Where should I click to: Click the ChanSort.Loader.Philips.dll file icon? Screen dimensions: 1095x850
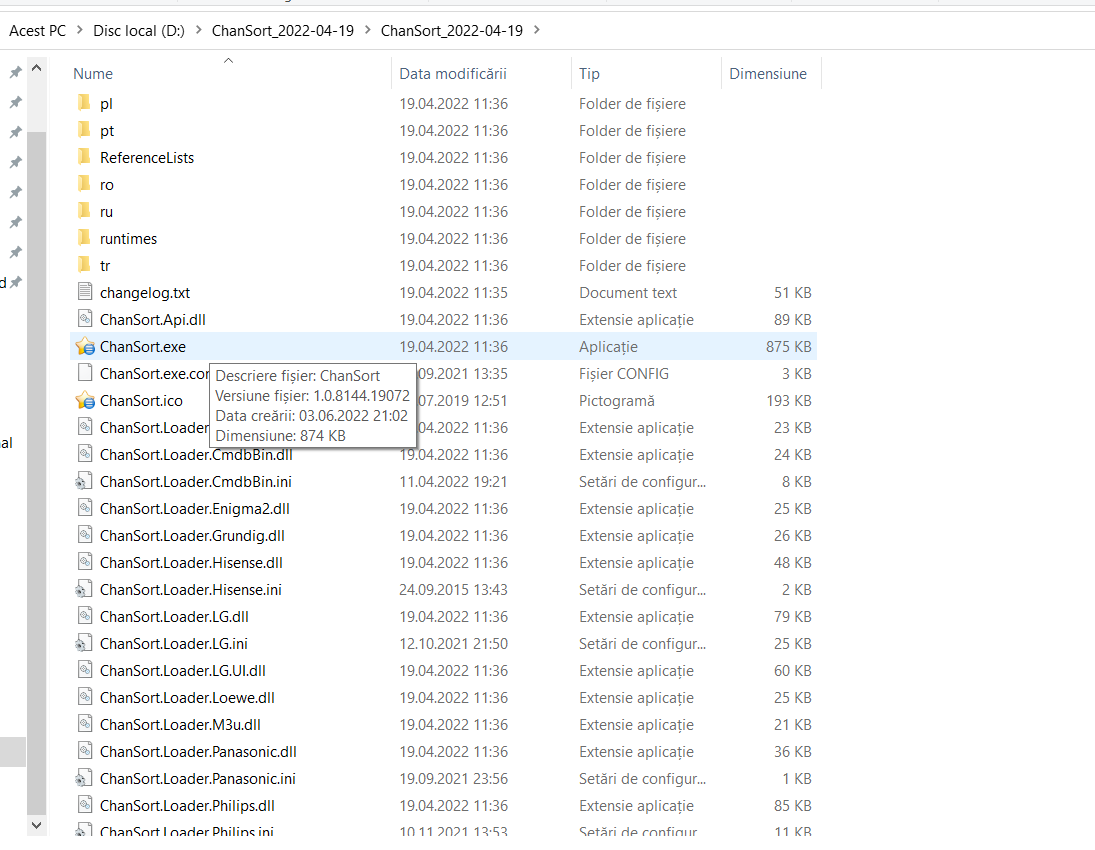pyautogui.click(x=84, y=805)
